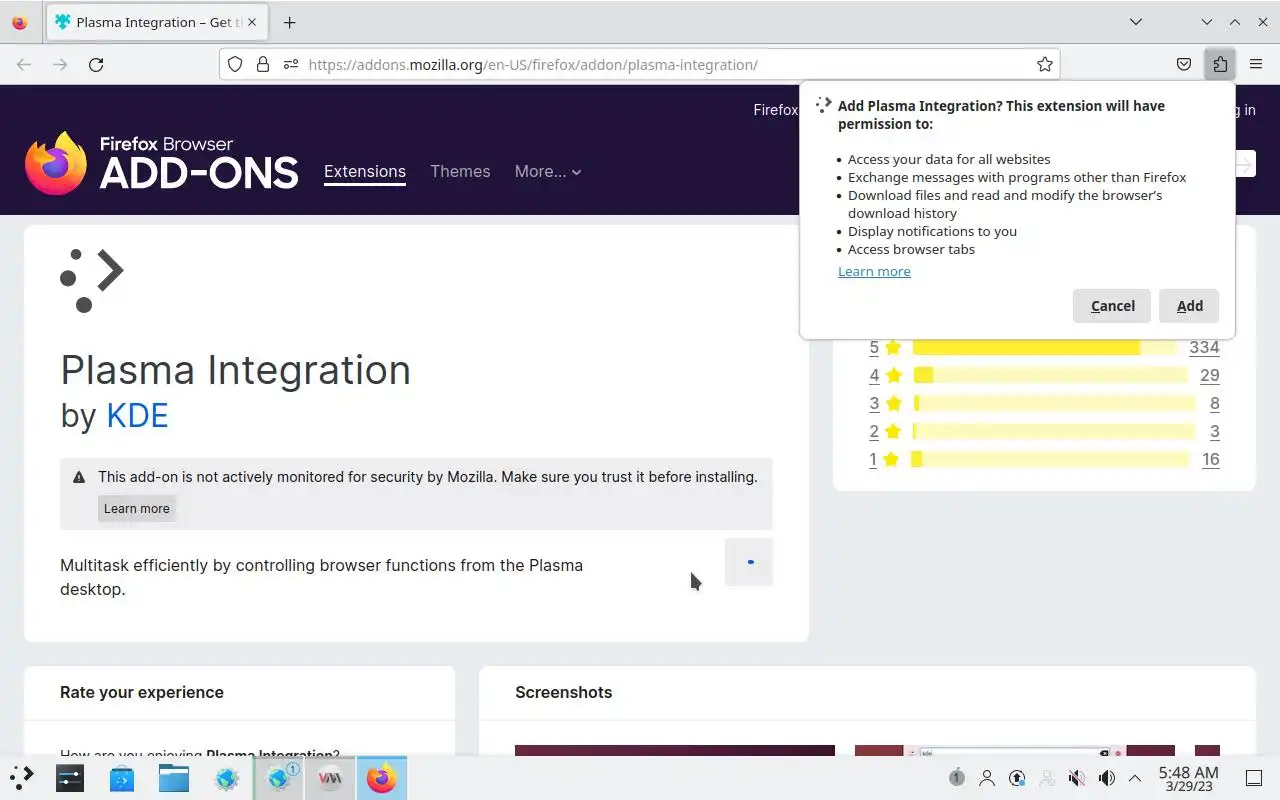Click the Plasma Integration add-on icon
Screen dimensions: 1280x800
pyautogui.click(x=92, y=281)
